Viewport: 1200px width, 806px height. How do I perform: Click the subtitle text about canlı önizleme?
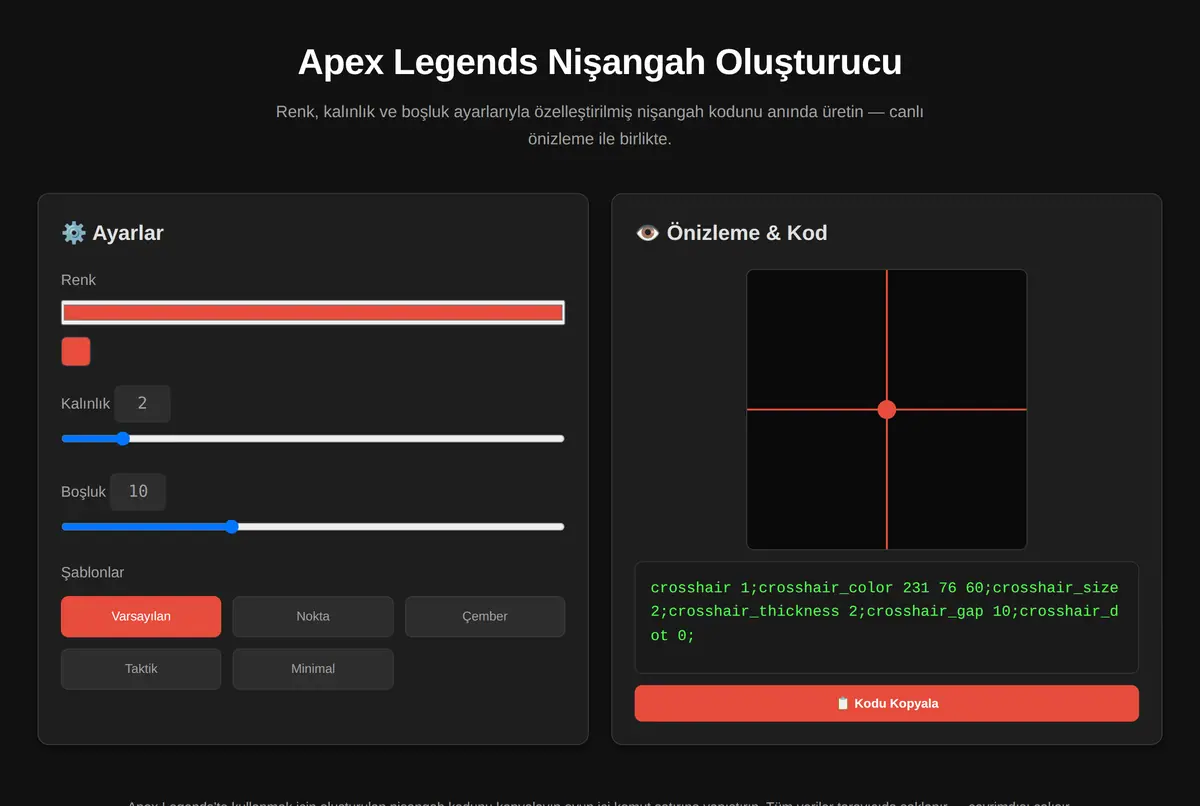[600, 125]
